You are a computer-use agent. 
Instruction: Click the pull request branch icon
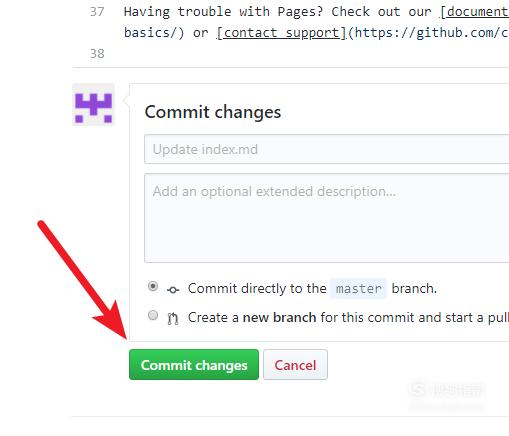click(173, 318)
